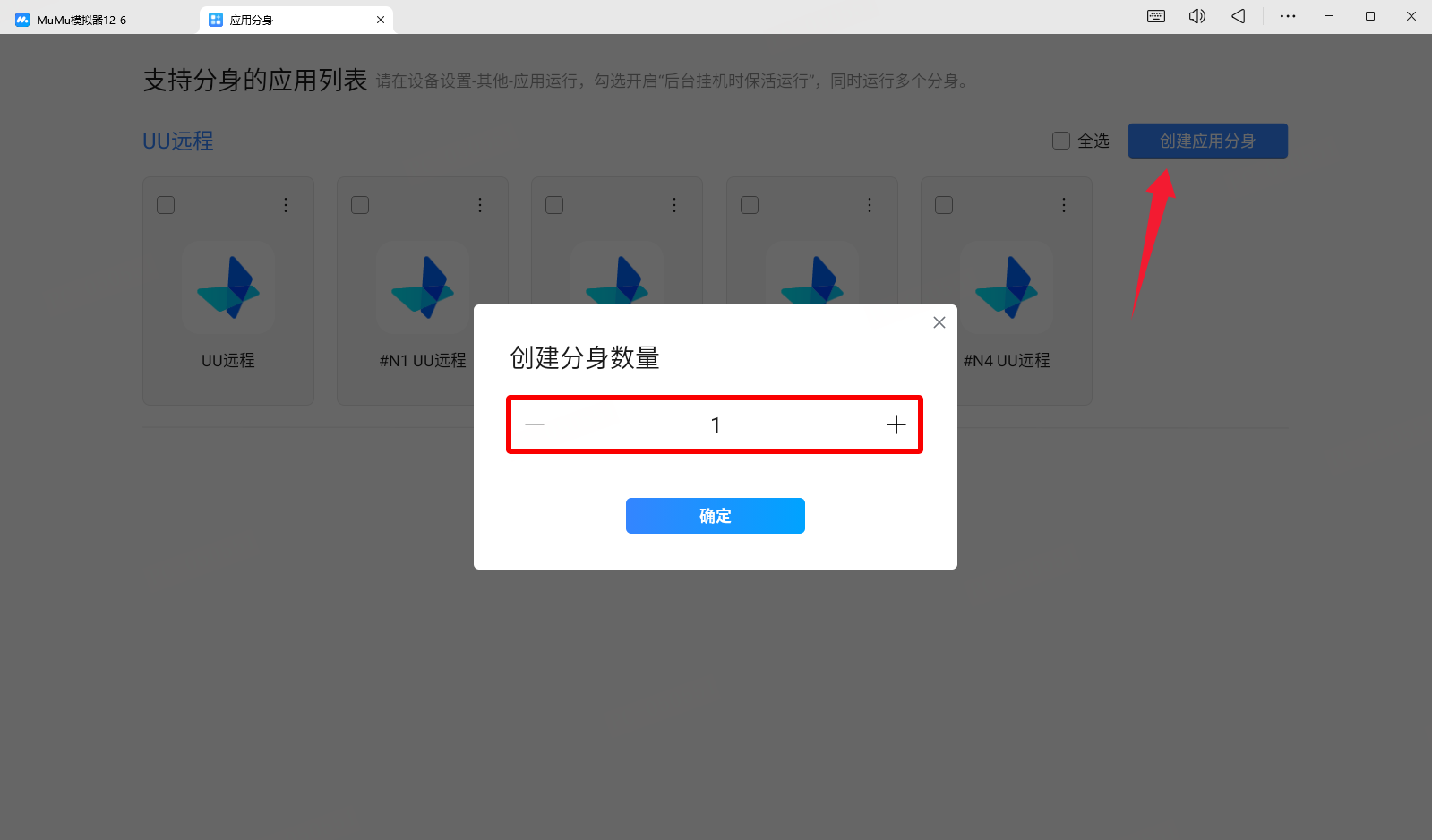Open three-dot menu on #N4 UU远程 card
1432x840 pixels.
coord(1064,205)
